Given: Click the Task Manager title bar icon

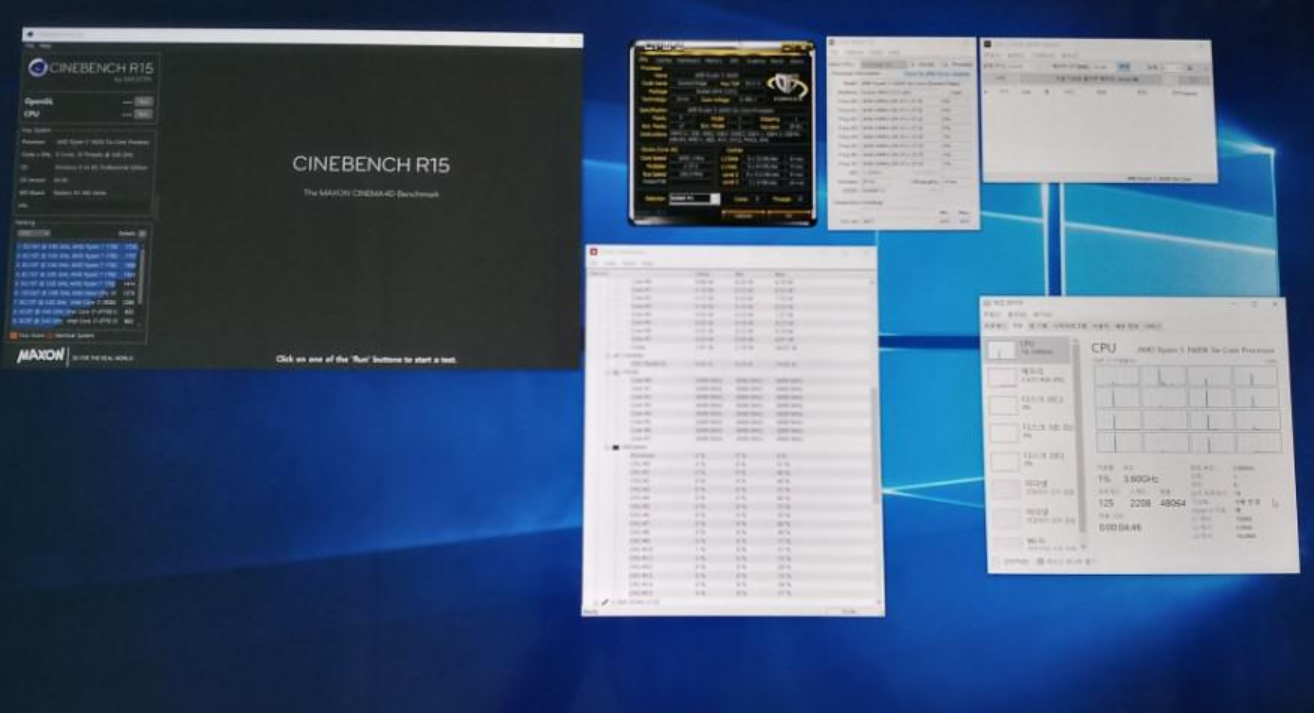Looking at the screenshot, I should click(x=987, y=302).
